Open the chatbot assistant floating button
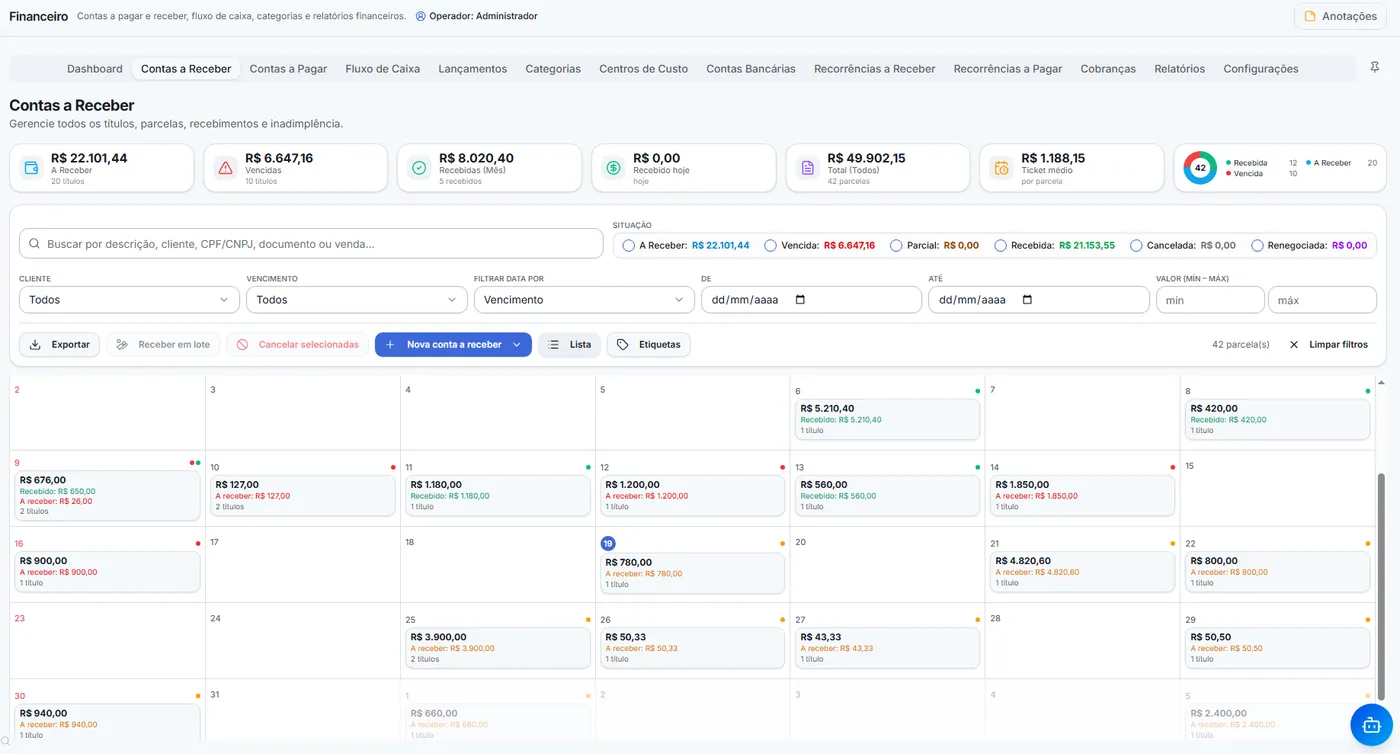The height and width of the screenshot is (754, 1400). point(1371,725)
